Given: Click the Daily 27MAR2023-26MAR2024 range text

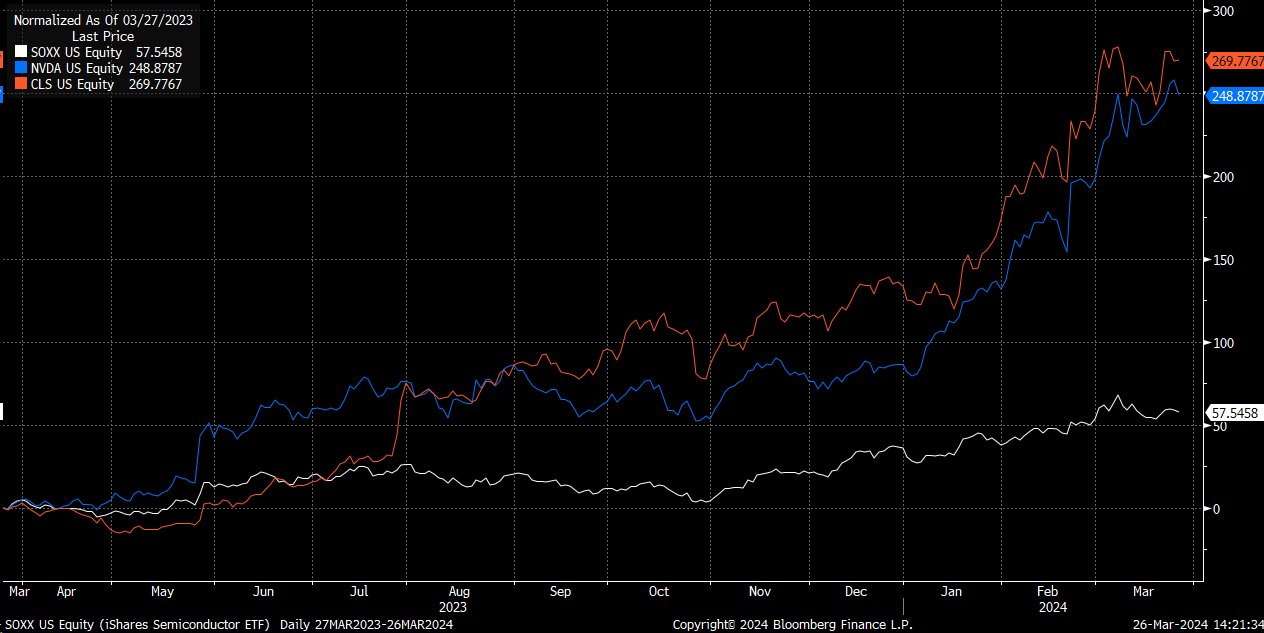Looking at the screenshot, I should [367, 624].
